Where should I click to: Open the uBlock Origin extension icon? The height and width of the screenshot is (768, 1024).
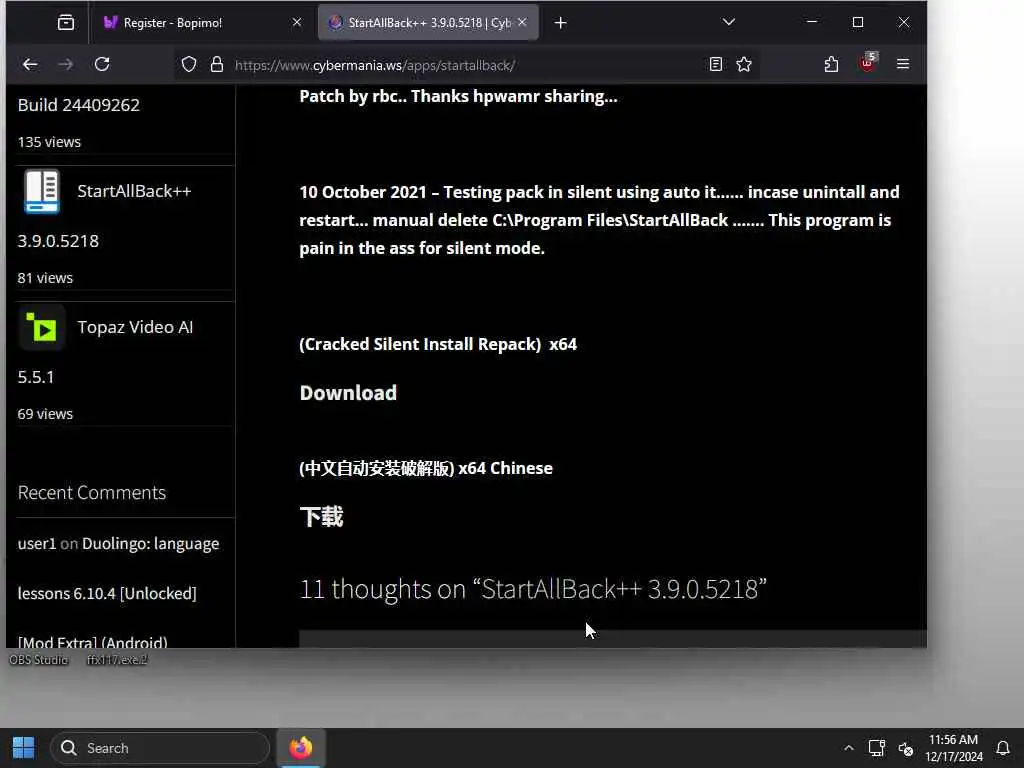(867, 63)
